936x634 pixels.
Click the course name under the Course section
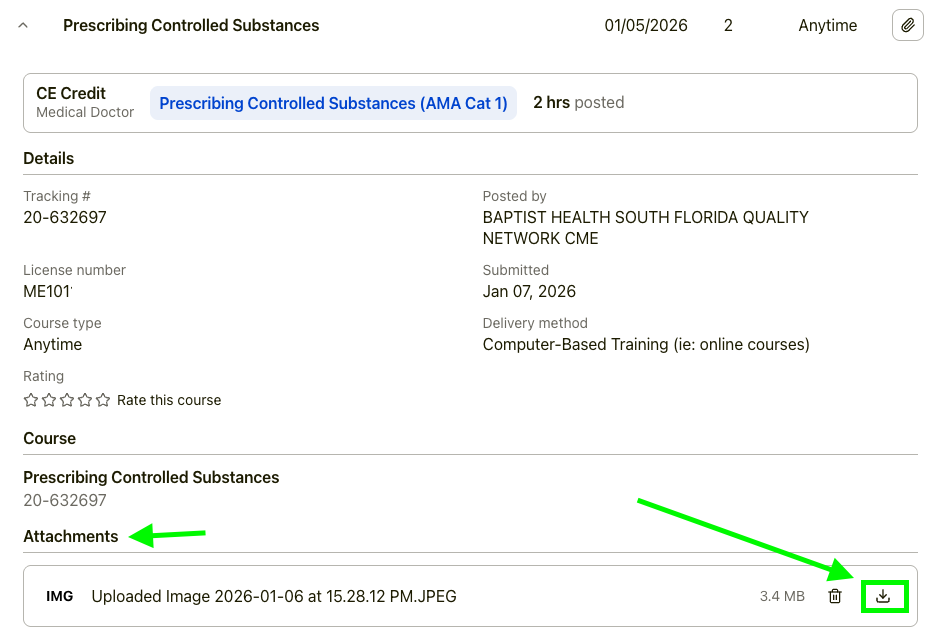[x=151, y=477]
